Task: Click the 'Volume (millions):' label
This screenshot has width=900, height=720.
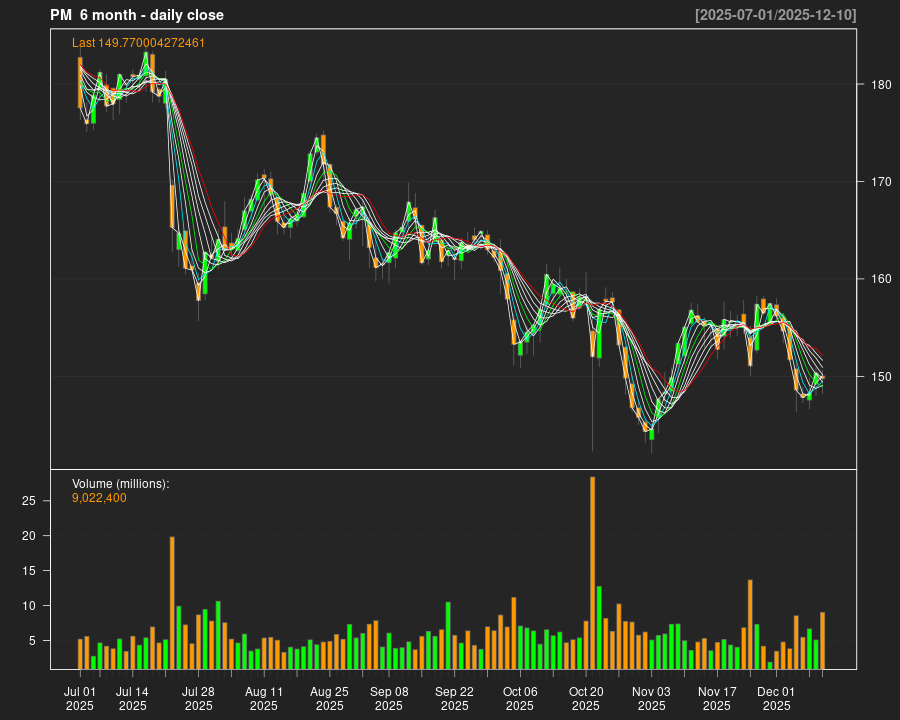Action: click(x=121, y=484)
